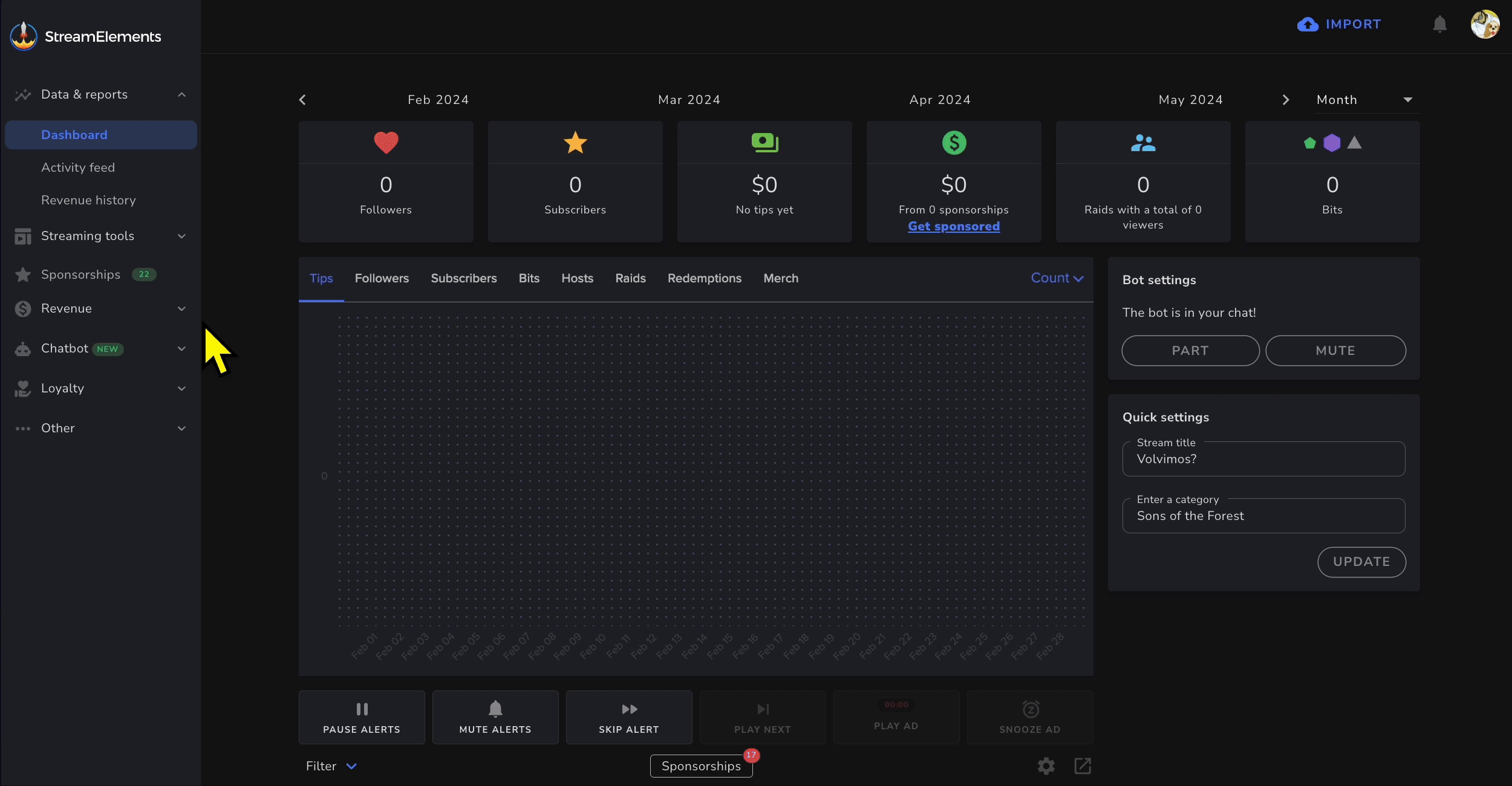Click the Get sponsored link
This screenshot has width=1512, height=786.
click(954, 226)
